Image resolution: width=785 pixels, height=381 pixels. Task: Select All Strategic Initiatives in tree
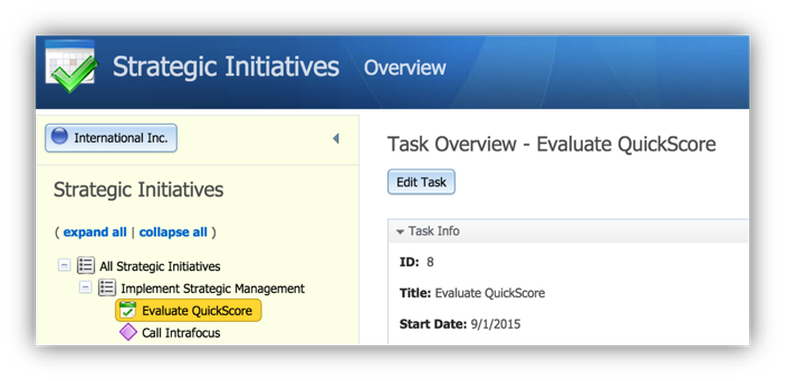[x=160, y=266]
